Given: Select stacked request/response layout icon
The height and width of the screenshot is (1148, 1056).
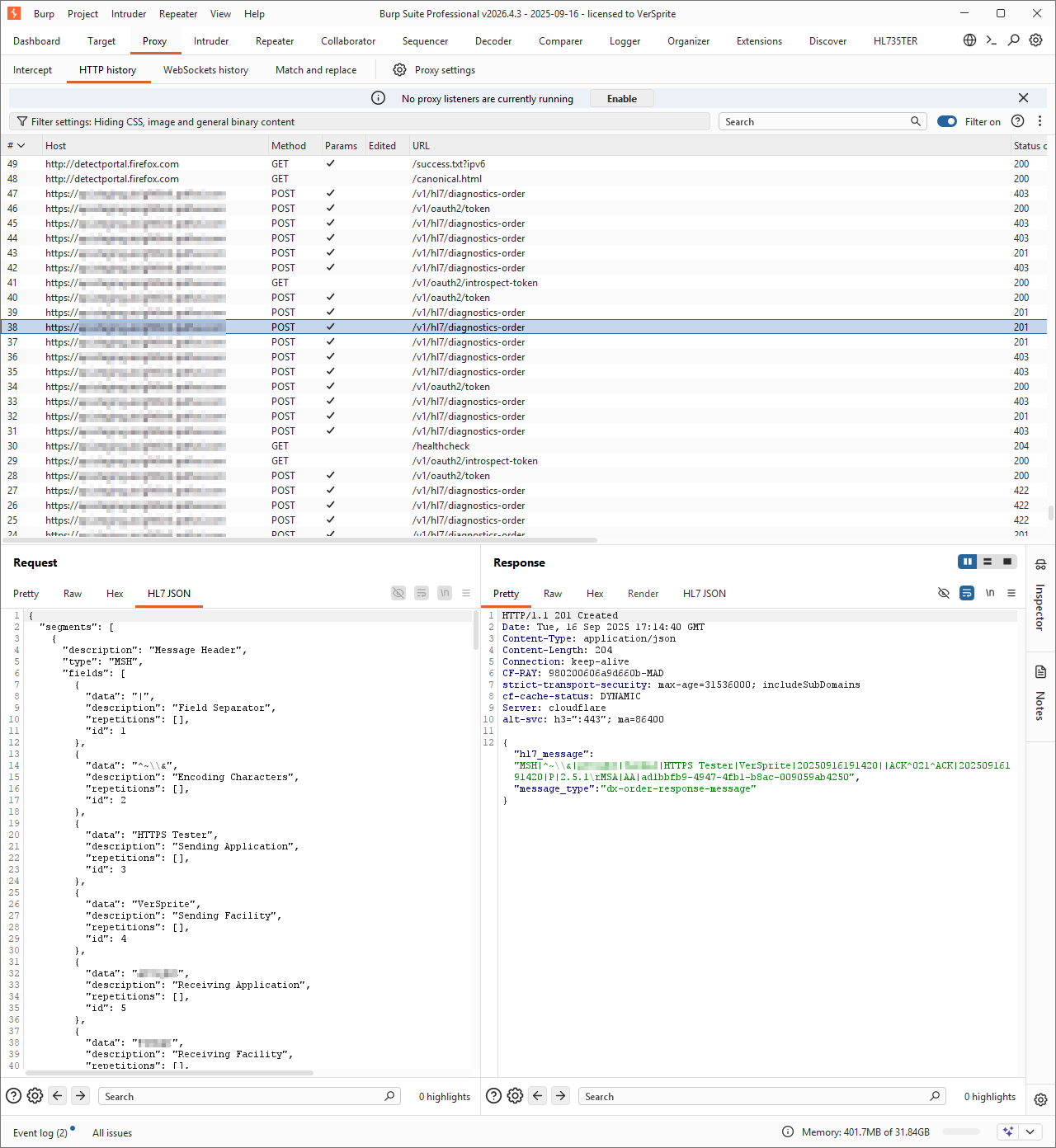Looking at the screenshot, I should 988,562.
